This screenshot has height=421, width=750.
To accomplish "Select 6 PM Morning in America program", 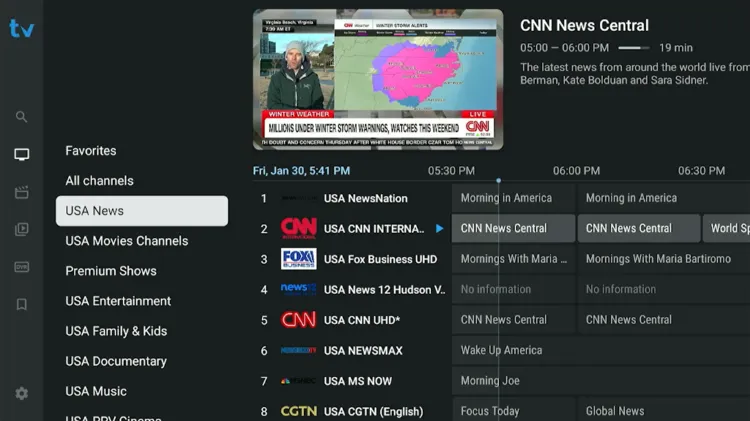I will point(664,198).
